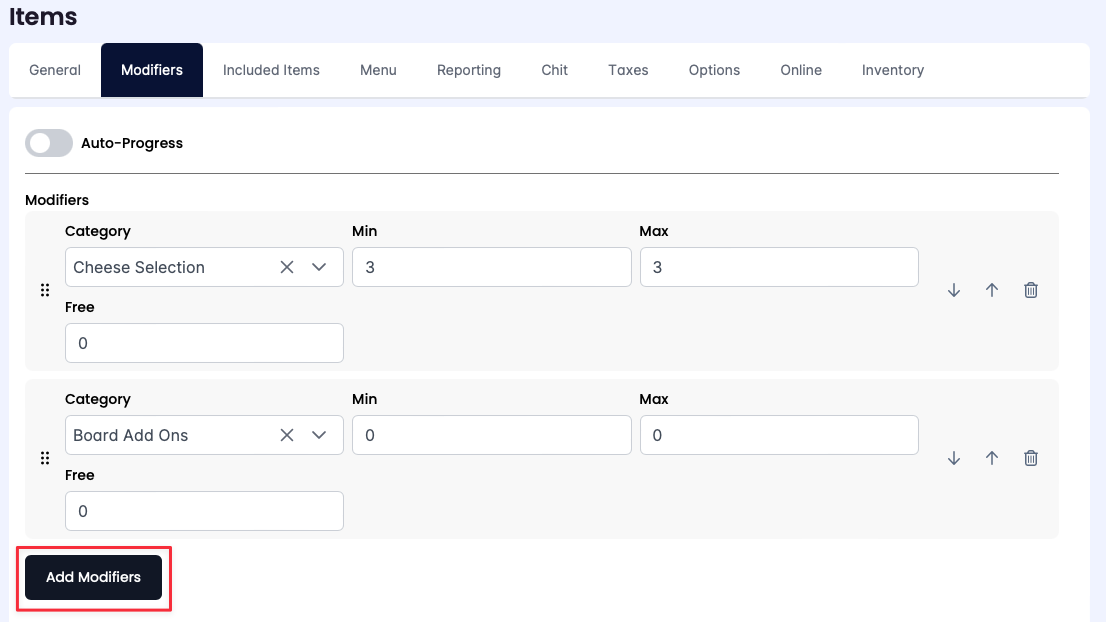
Task: Clear the Cheese Selection category value
Action: click(287, 267)
